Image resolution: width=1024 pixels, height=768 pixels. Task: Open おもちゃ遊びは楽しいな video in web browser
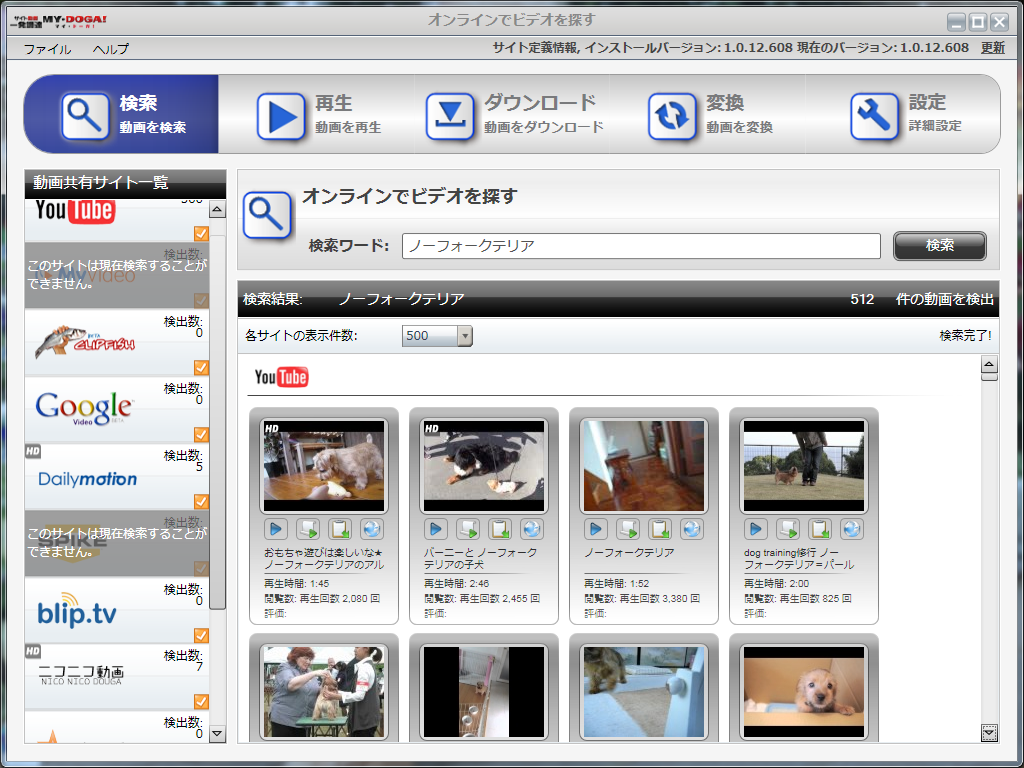(372, 528)
